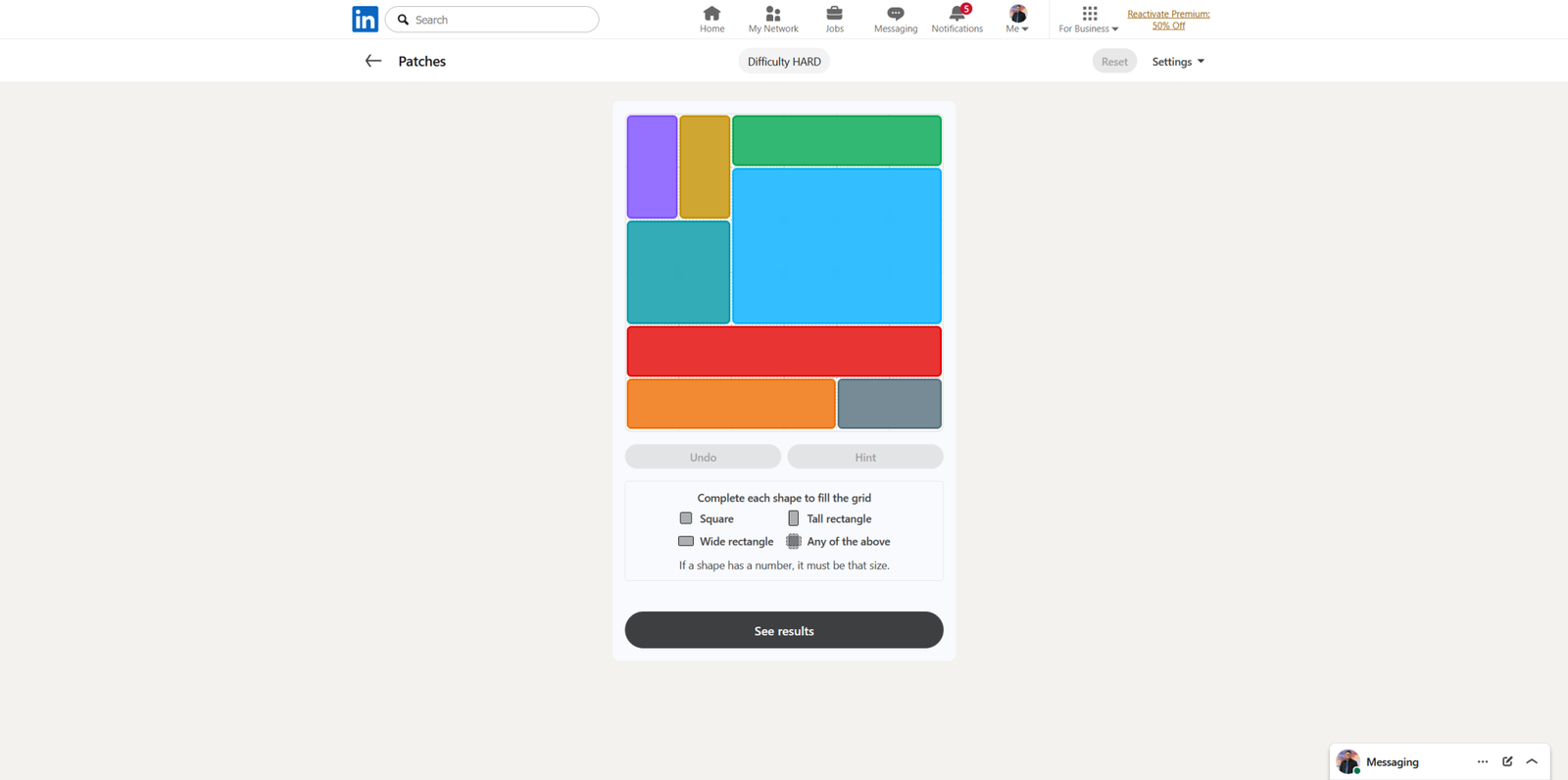Click the Reactivate Premium link
The width and height of the screenshot is (1568, 780).
(1168, 20)
